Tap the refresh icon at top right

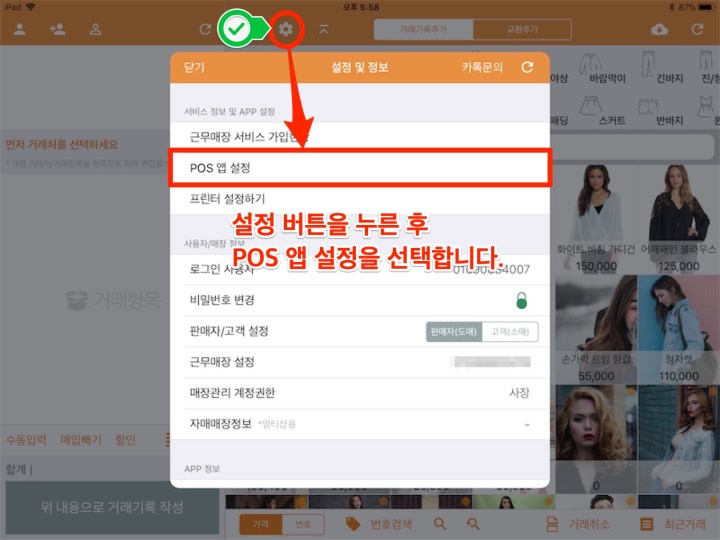click(698, 29)
